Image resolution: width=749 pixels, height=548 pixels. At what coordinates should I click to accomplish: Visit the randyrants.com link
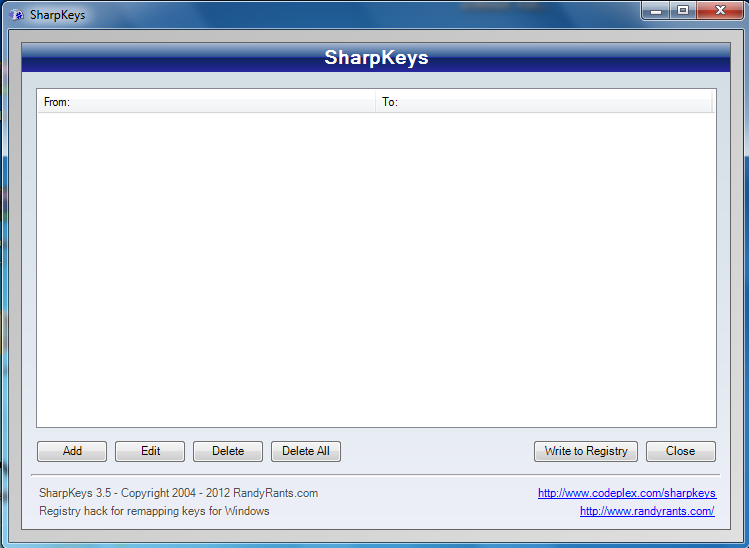[647, 511]
